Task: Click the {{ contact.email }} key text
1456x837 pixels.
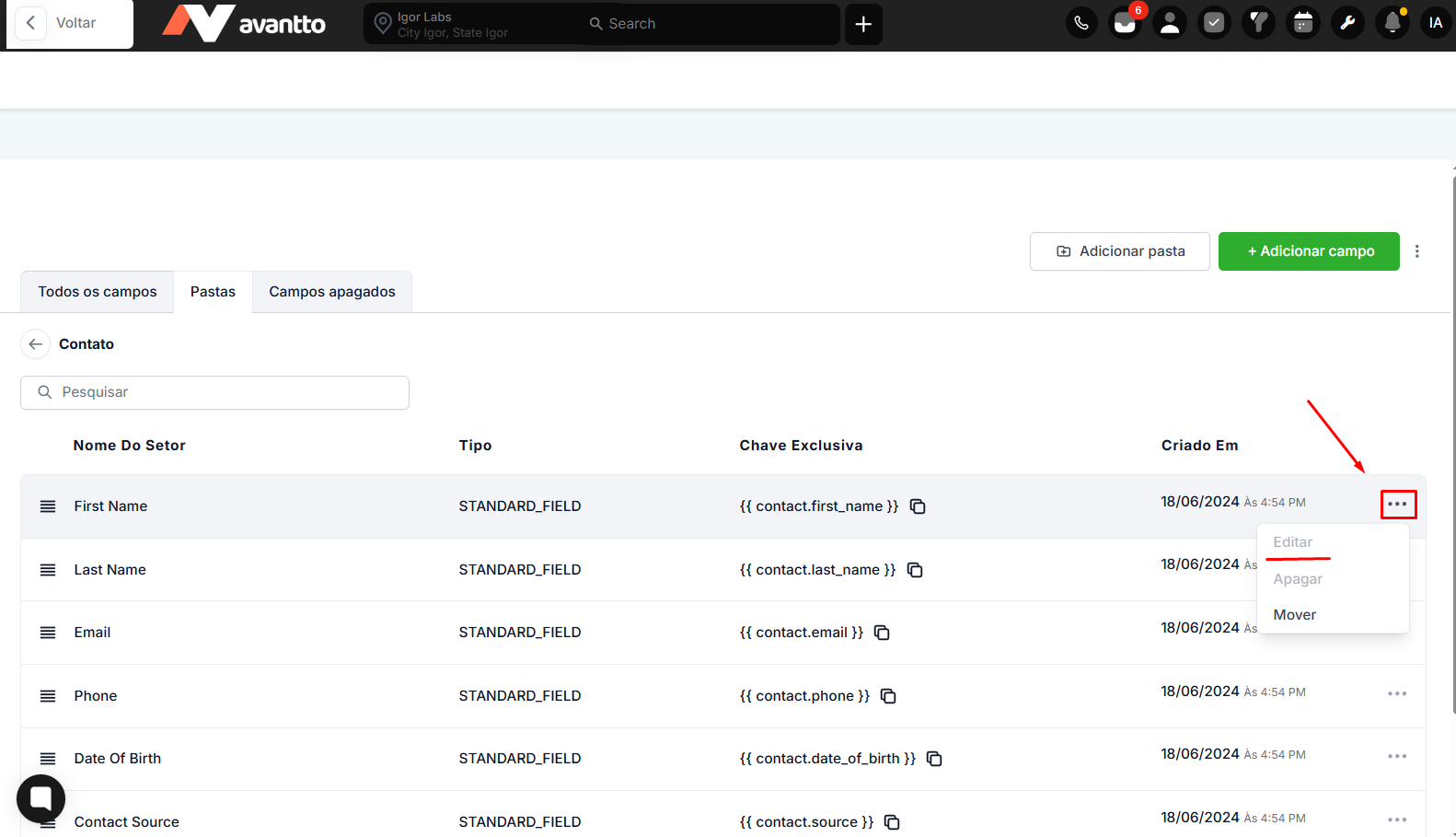Action: click(802, 633)
